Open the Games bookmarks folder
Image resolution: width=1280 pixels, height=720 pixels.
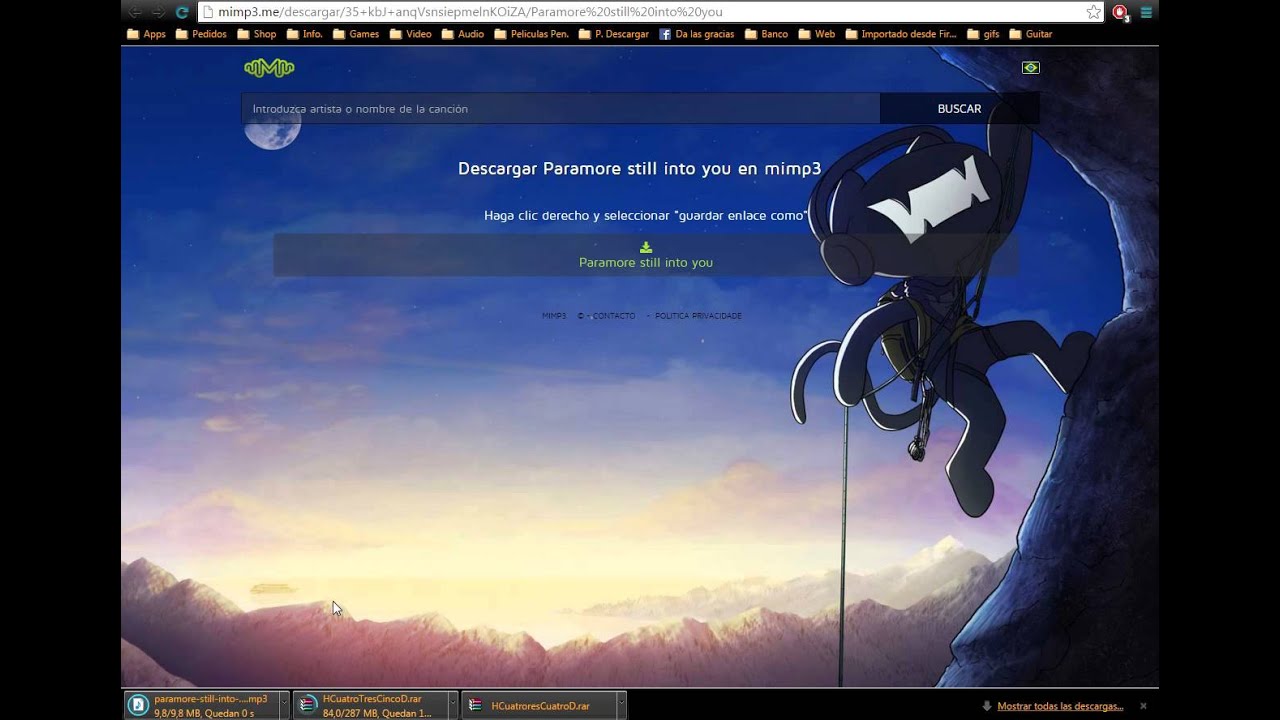[355, 34]
